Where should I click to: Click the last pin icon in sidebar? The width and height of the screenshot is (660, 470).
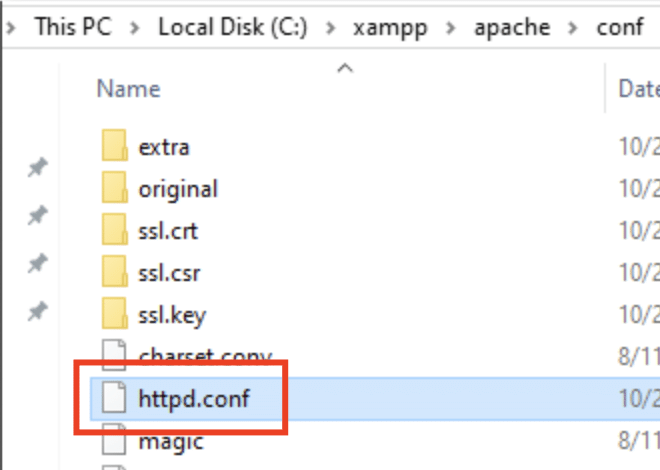38,311
